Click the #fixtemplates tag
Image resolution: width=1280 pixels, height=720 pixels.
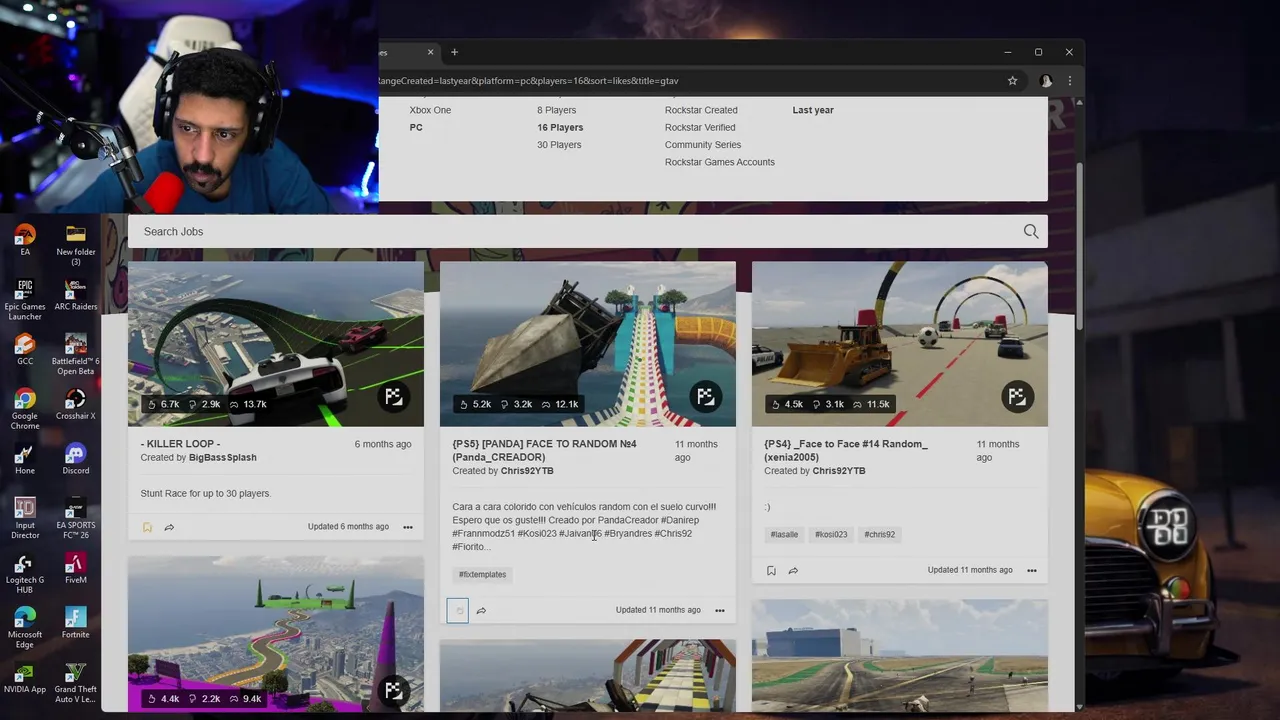click(x=482, y=574)
